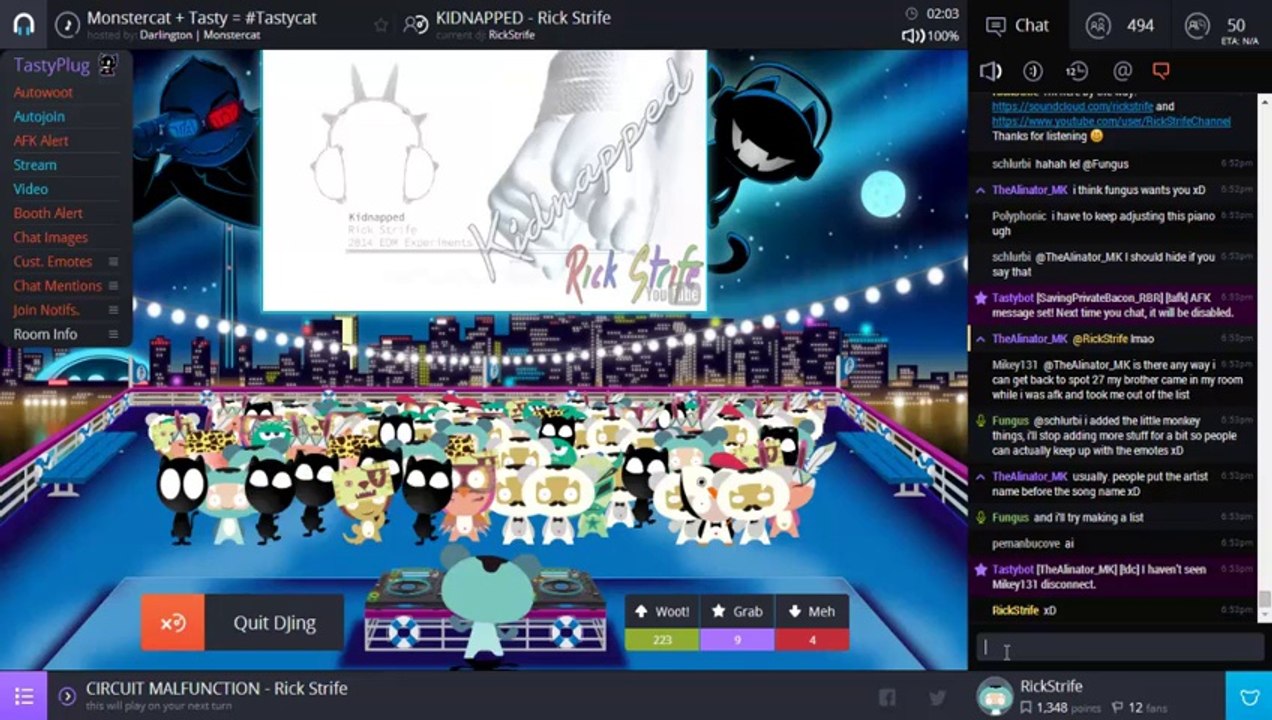Click the orange leave booth icon
The image size is (1272, 720).
(x=173, y=623)
